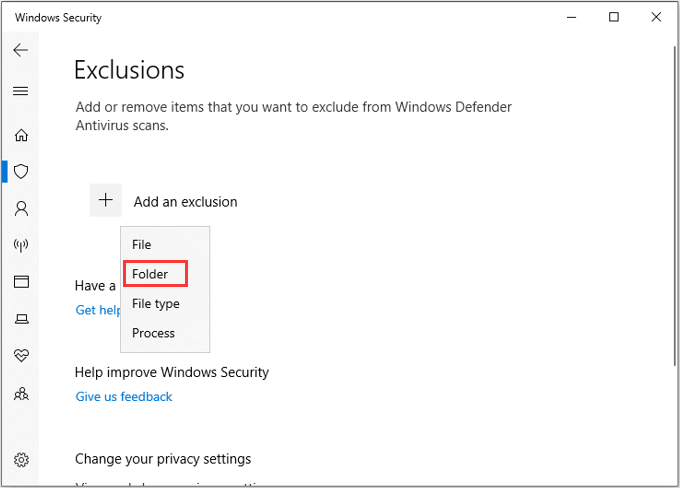Click the plus Add an exclusion button
The image size is (680, 488).
pos(105,200)
